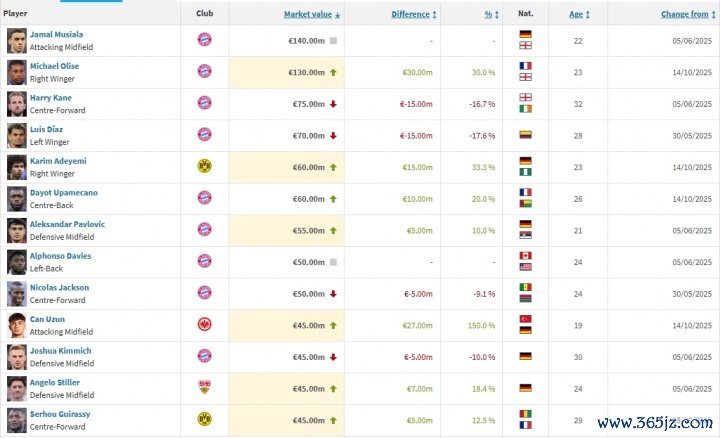Open Dayot Upamecano player name link

[62, 192]
